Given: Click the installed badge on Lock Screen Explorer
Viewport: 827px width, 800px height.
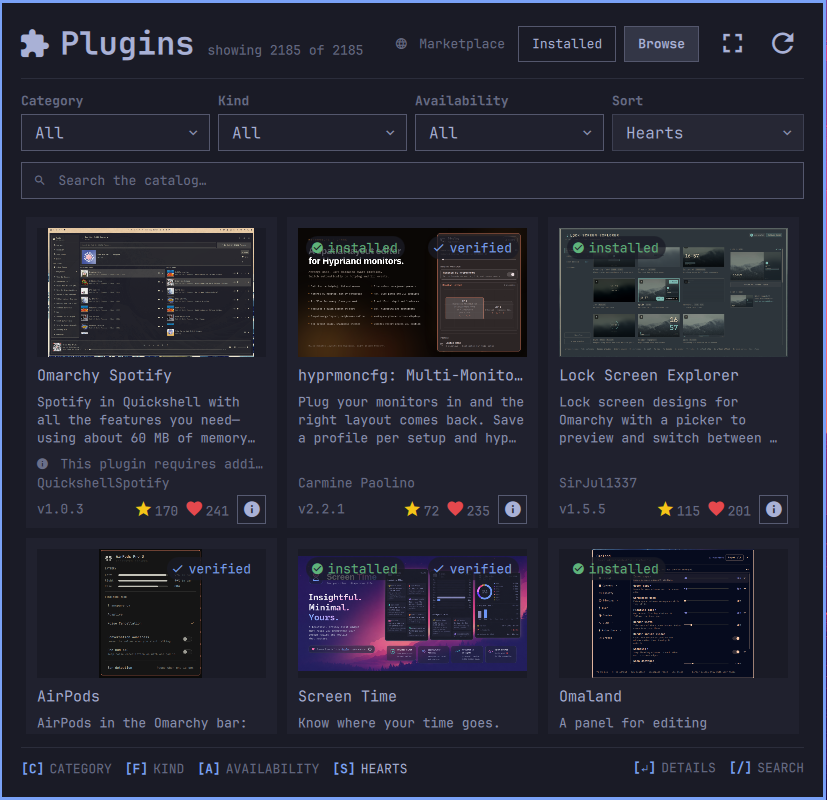Looking at the screenshot, I should tap(616, 248).
